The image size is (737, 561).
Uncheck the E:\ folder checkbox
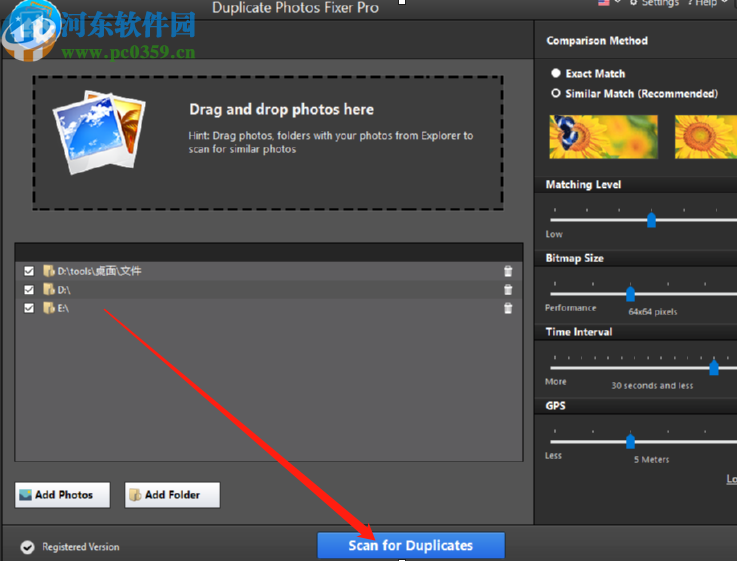point(29,308)
